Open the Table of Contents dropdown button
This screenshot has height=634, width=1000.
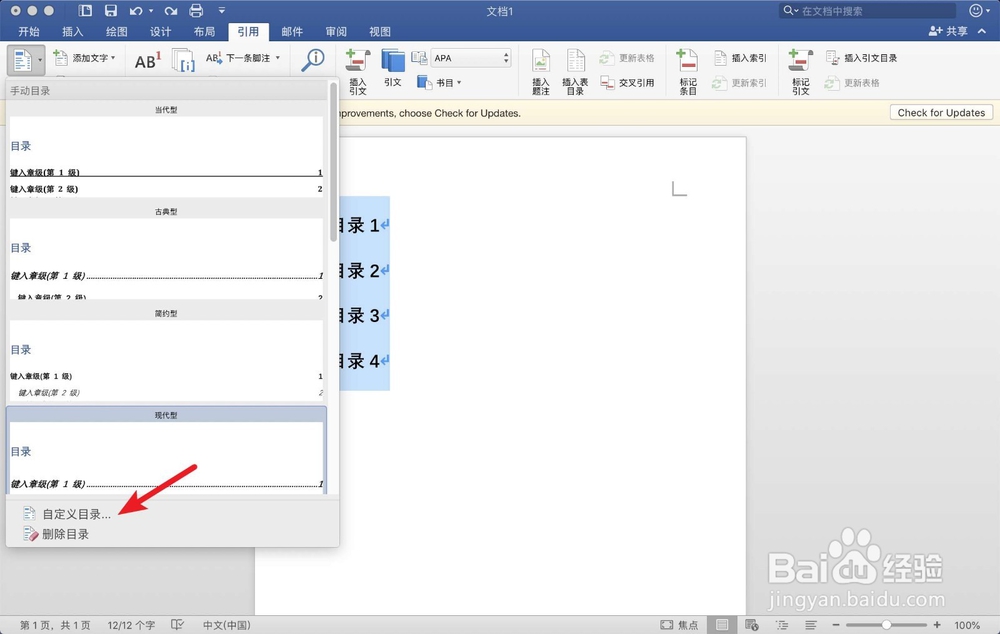click(26, 60)
